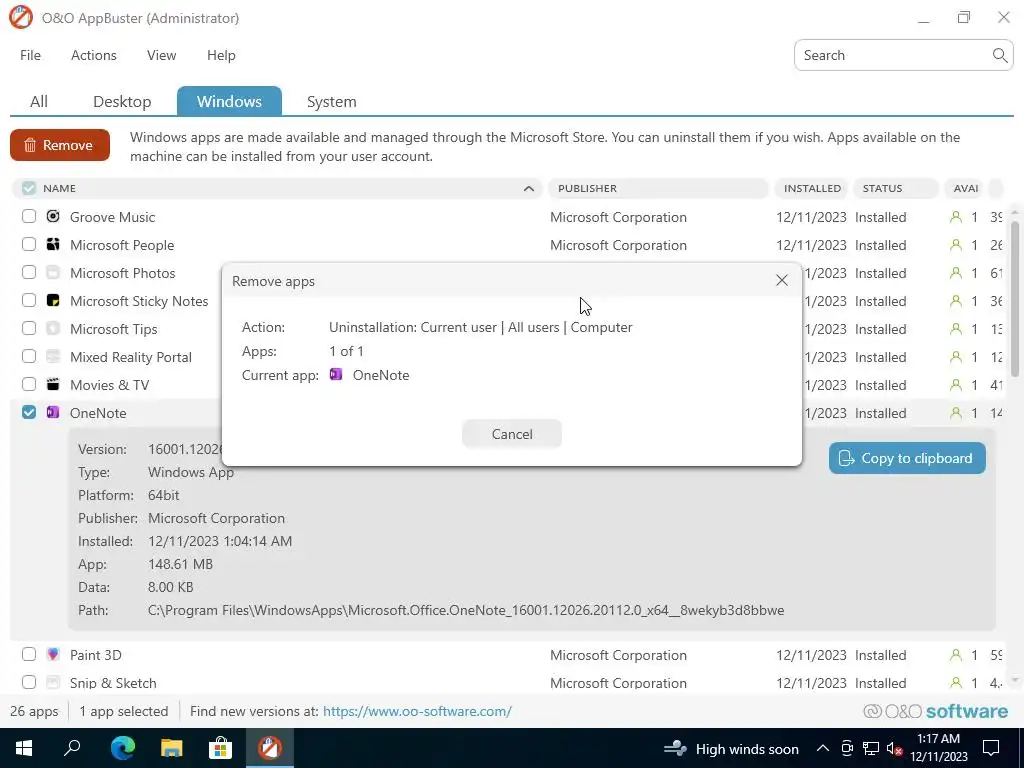This screenshot has width=1024, height=768.
Task: Open the Actions menu
Action: [x=93, y=56]
